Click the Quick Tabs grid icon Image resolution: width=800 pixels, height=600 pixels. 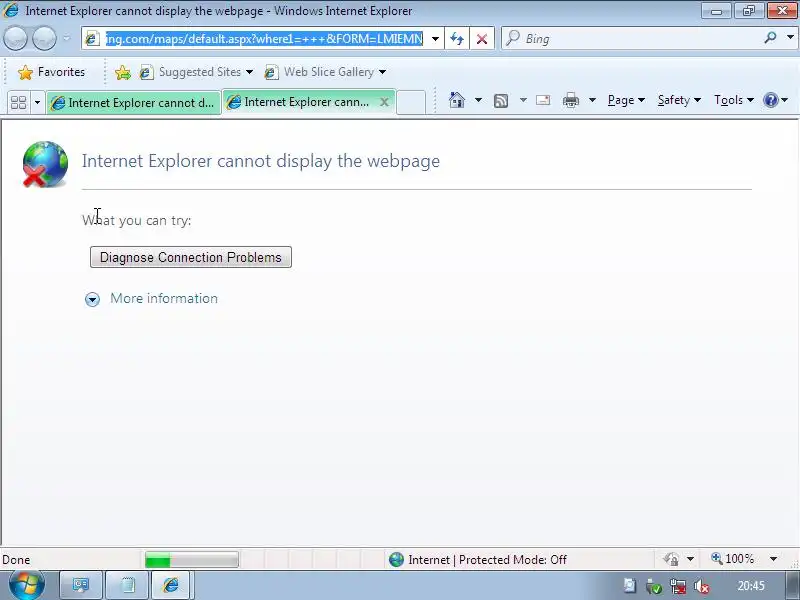(x=18, y=103)
